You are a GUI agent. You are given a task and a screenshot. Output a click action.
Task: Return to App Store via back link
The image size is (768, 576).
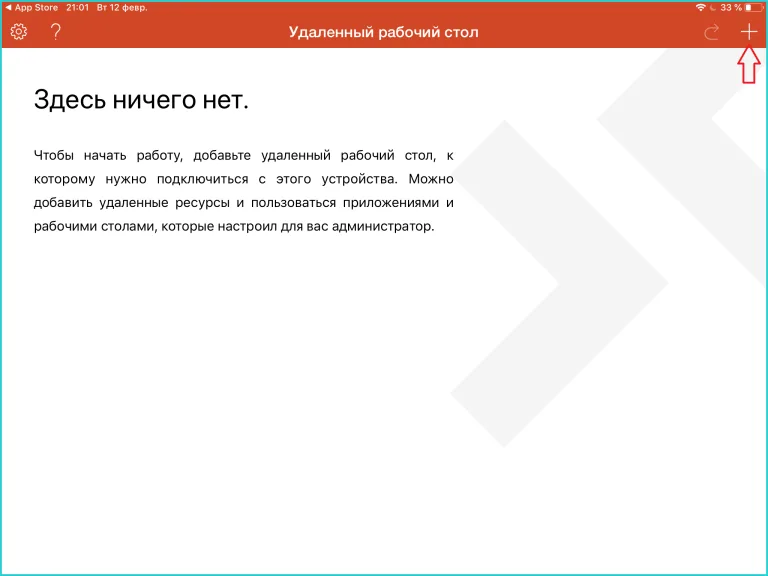click(x=31, y=7)
